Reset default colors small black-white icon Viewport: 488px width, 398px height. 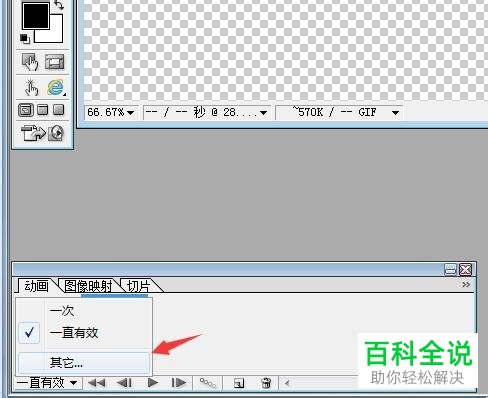coord(25,39)
